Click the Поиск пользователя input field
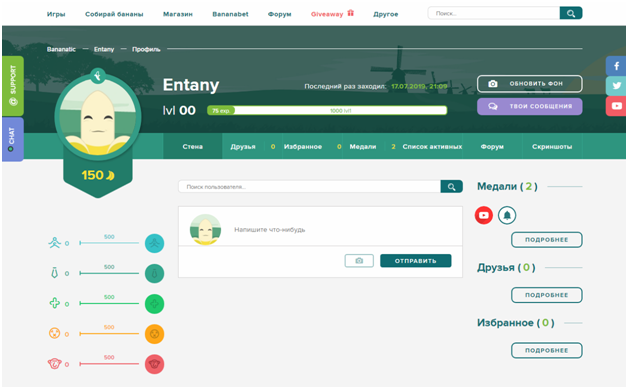628x389 pixels. [310, 187]
